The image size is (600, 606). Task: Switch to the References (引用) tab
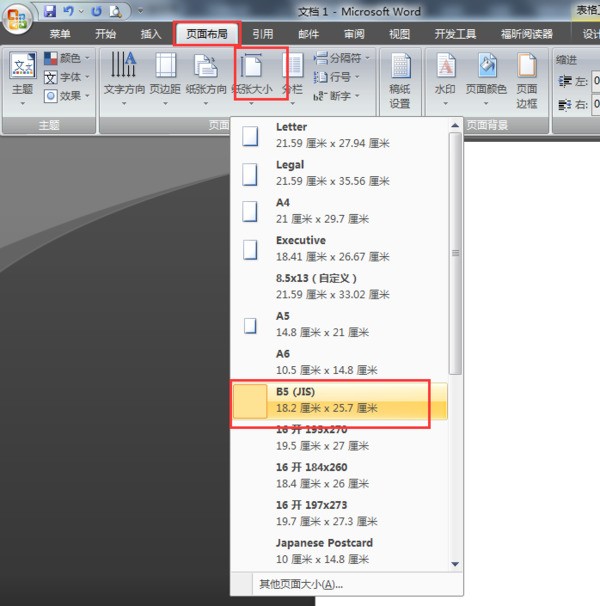[262, 34]
